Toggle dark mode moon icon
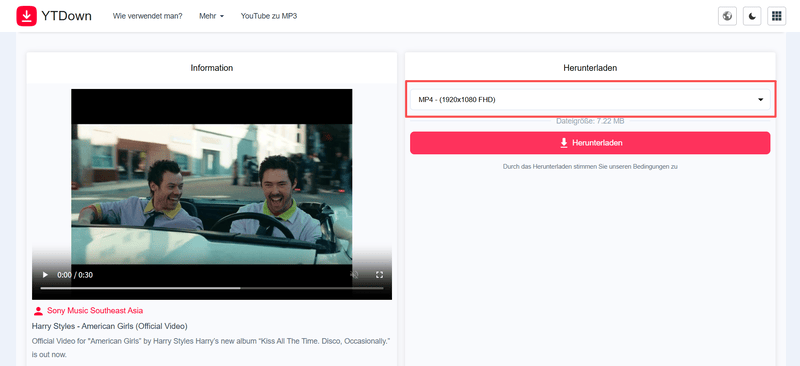The width and height of the screenshot is (800, 366). [752, 16]
